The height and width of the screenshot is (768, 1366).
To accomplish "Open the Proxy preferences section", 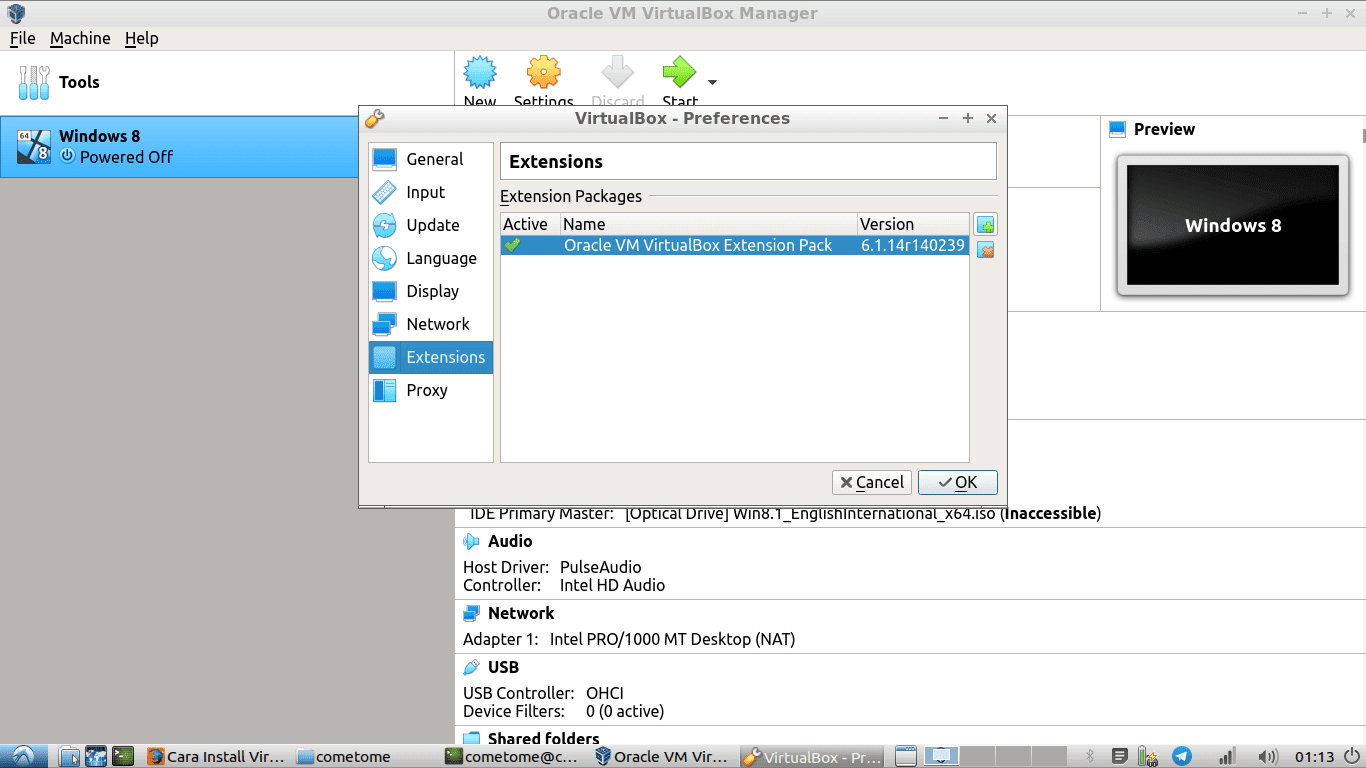I will (x=430, y=390).
